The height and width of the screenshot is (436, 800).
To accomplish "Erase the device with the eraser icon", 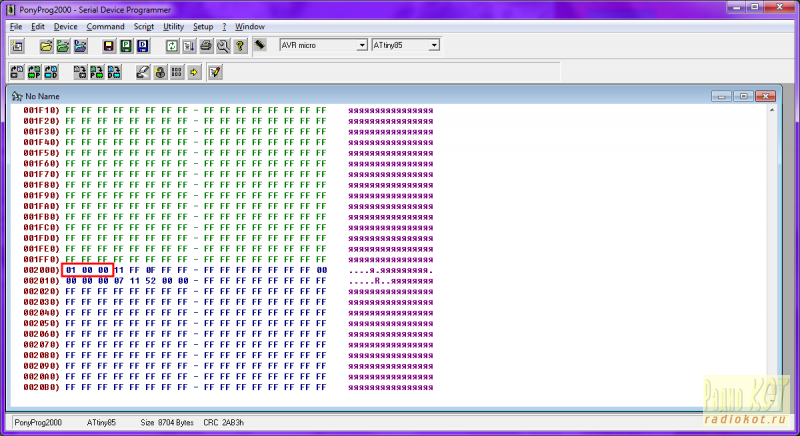I will click(143, 72).
